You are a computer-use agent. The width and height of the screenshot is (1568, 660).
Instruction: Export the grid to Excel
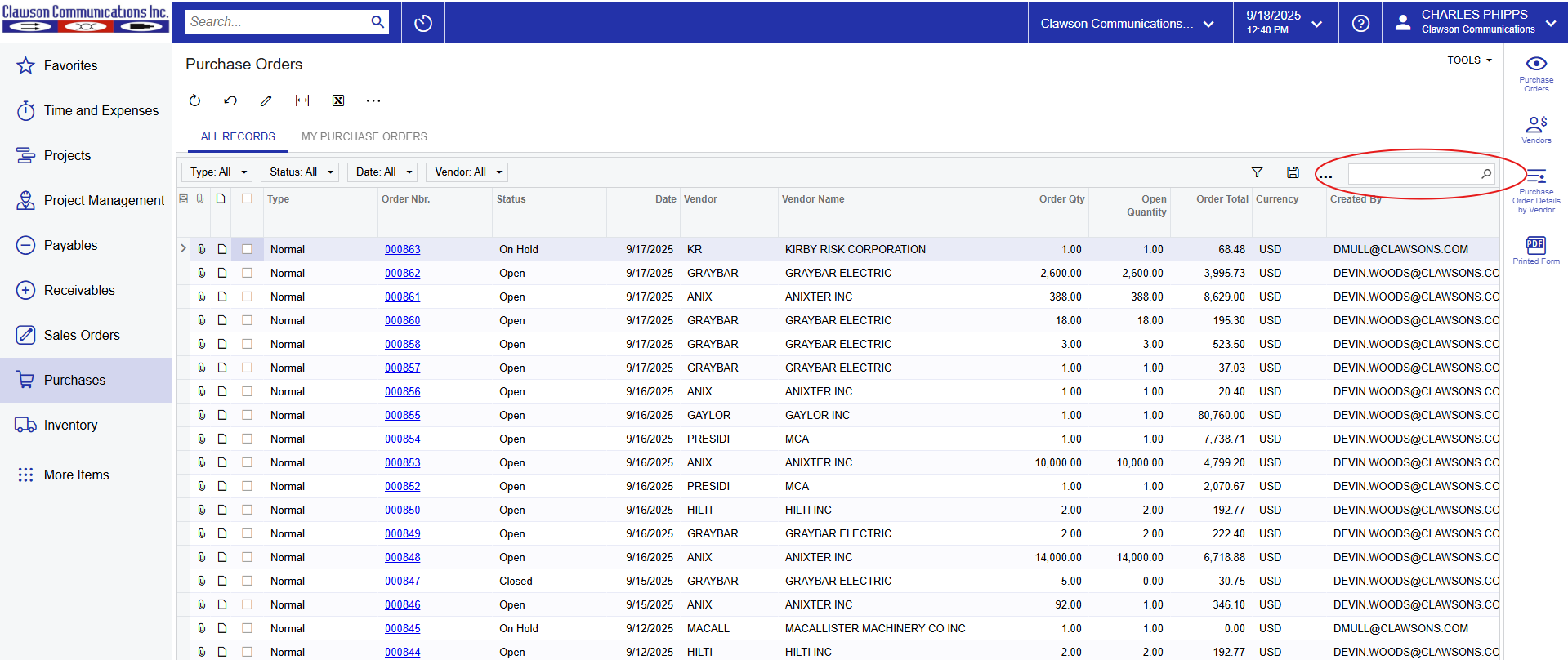(x=338, y=100)
